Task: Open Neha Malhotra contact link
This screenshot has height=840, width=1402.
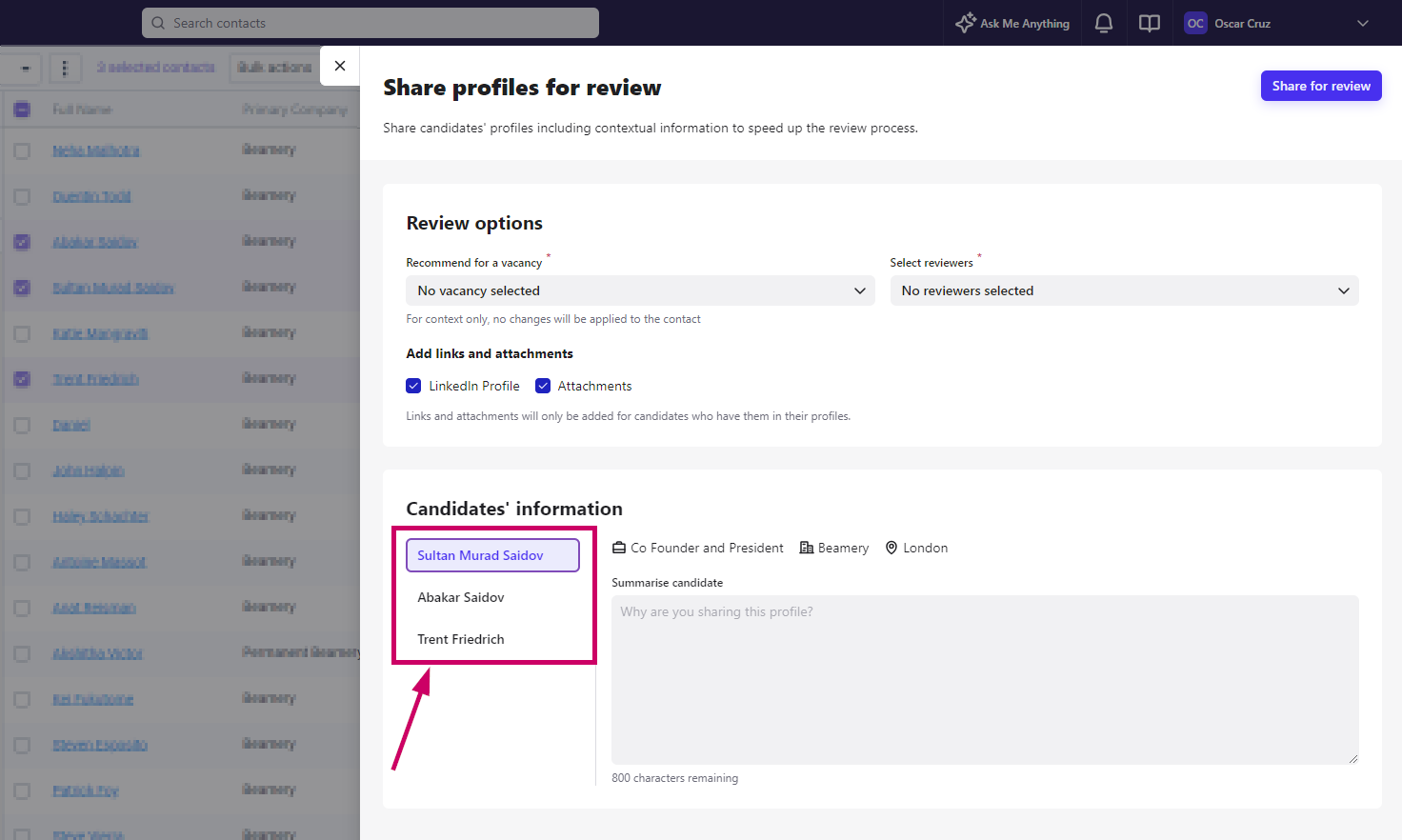Action: click(x=96, y=150)
